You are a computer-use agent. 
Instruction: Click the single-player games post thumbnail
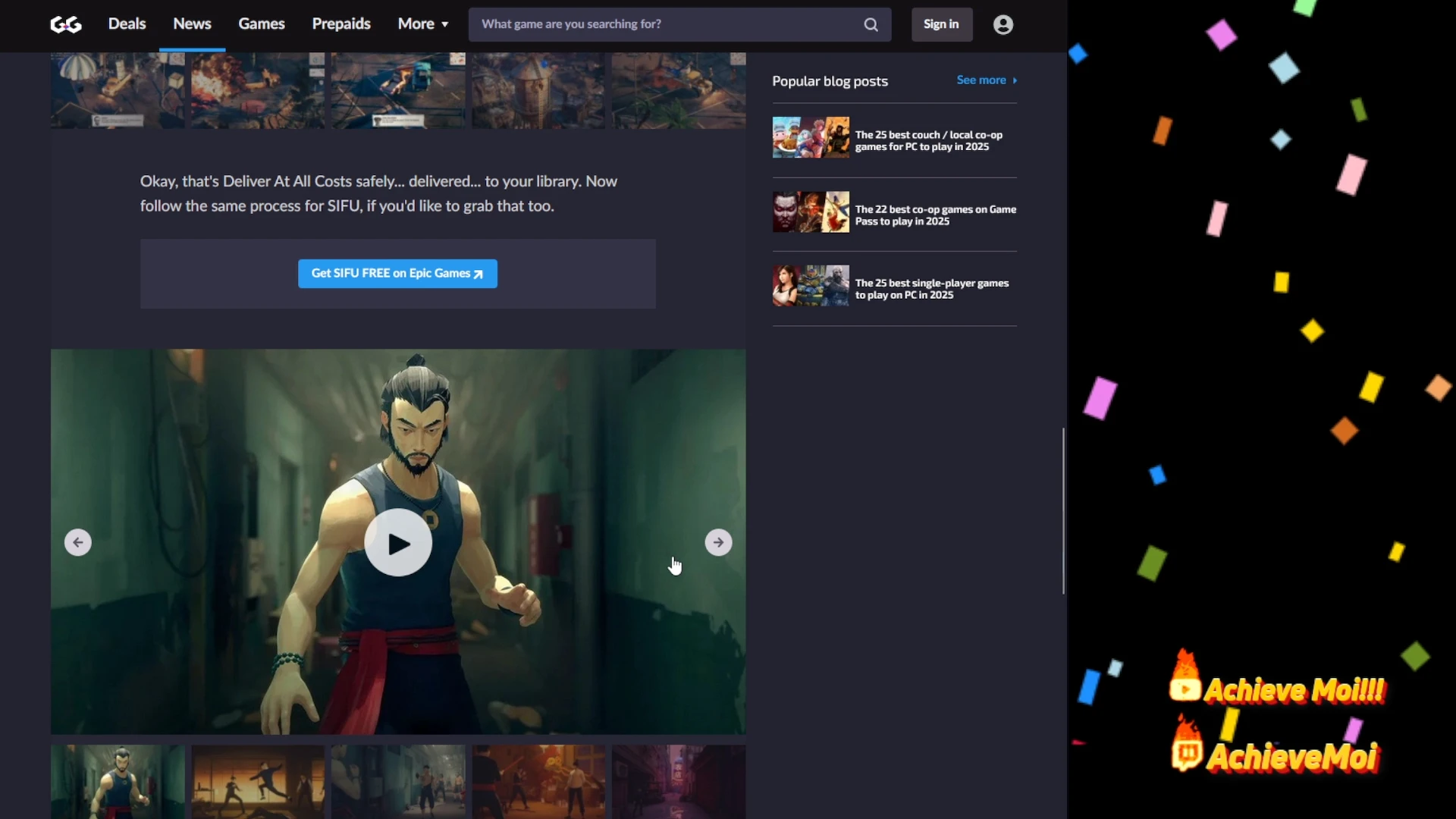pos(811,285)
